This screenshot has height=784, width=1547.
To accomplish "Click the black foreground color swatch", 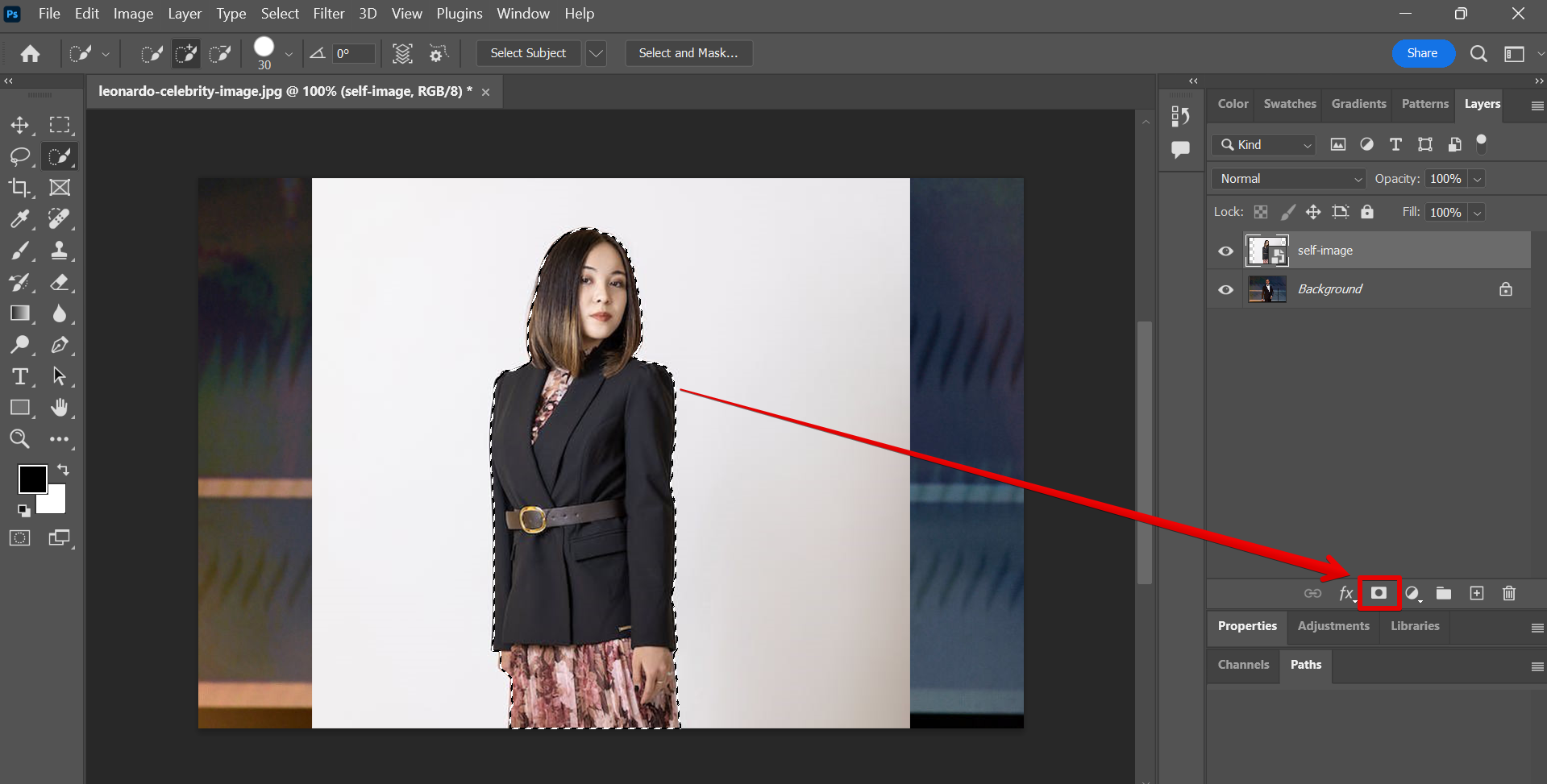I will click(x=31, y=478).
